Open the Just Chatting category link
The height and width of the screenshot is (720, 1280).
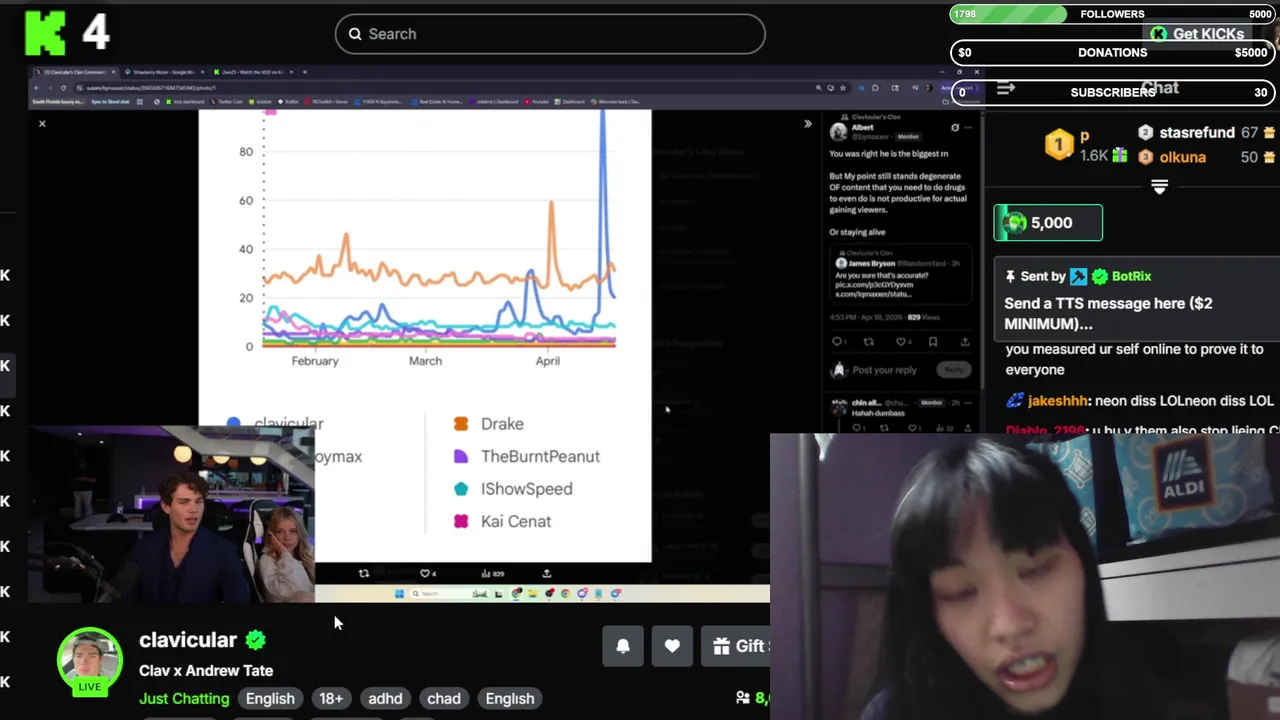click(x=184, y=698)
